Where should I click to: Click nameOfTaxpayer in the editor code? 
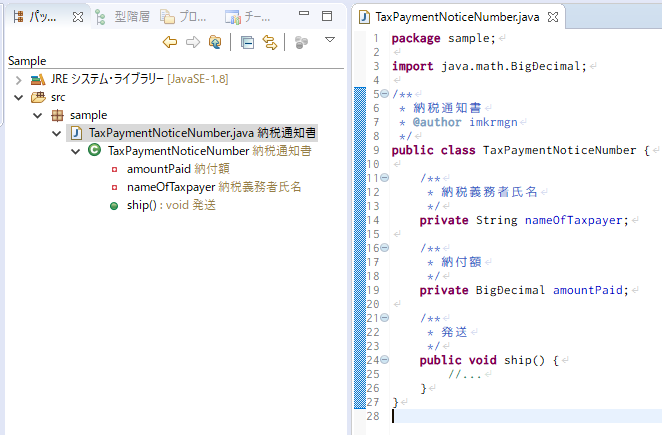(573, 220)
